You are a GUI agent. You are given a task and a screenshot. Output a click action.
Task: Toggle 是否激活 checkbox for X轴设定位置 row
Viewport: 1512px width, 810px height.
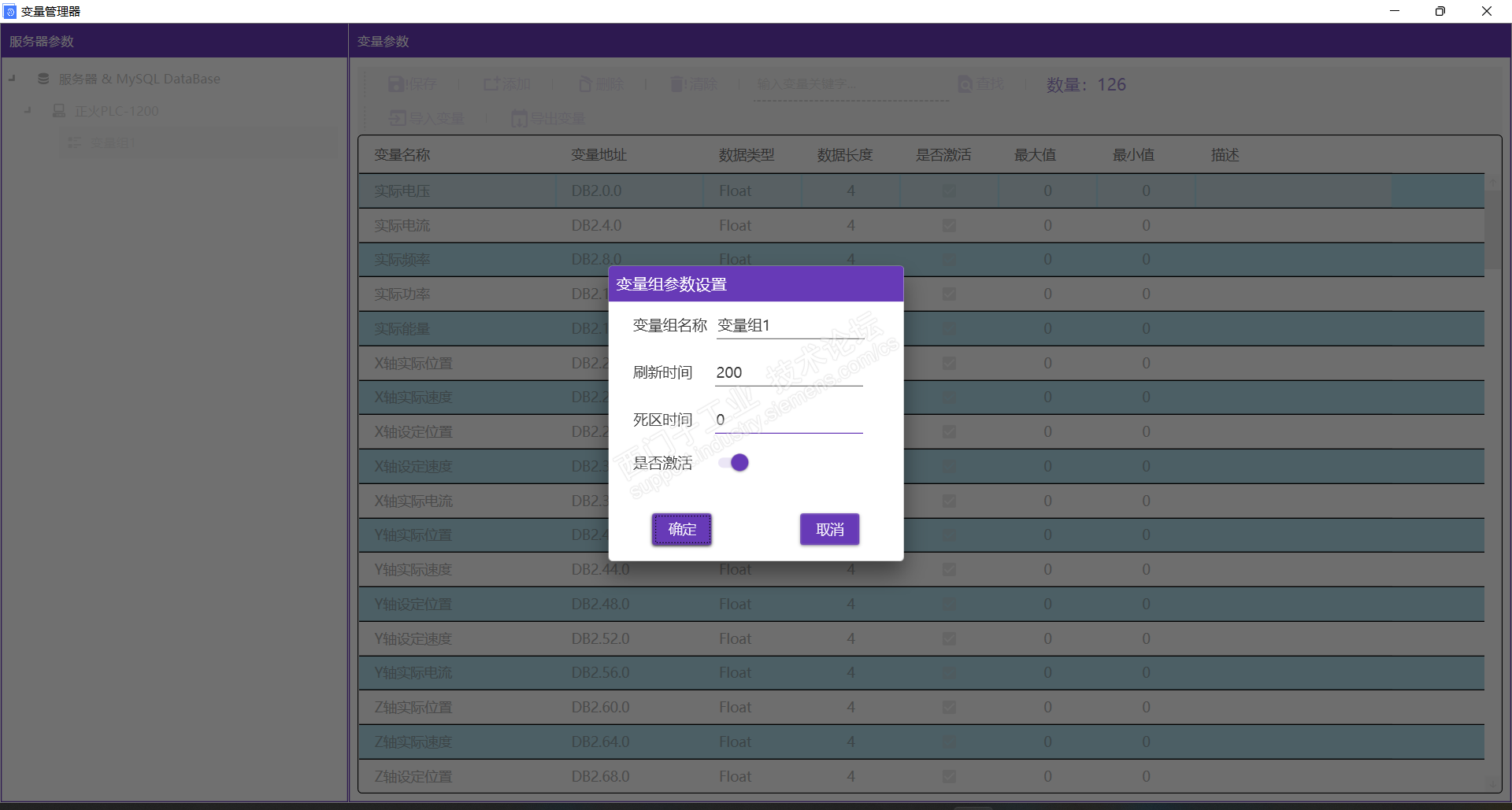click(x=949, y=431)
